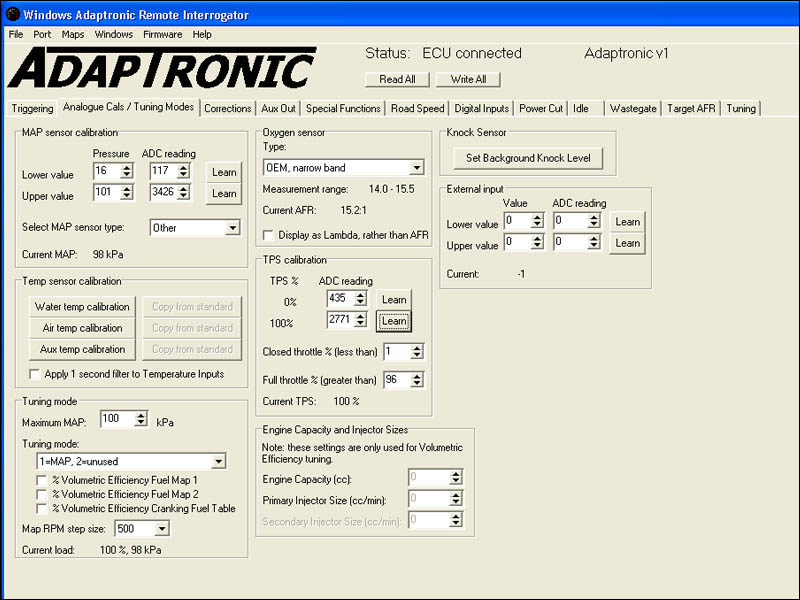Open the Maps menu
Viewport: 800px width, 600px height.
[72, 34]
